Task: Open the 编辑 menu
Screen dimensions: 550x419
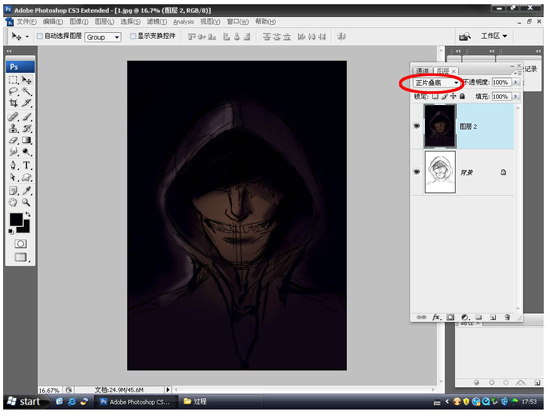Action: (53, 22)
